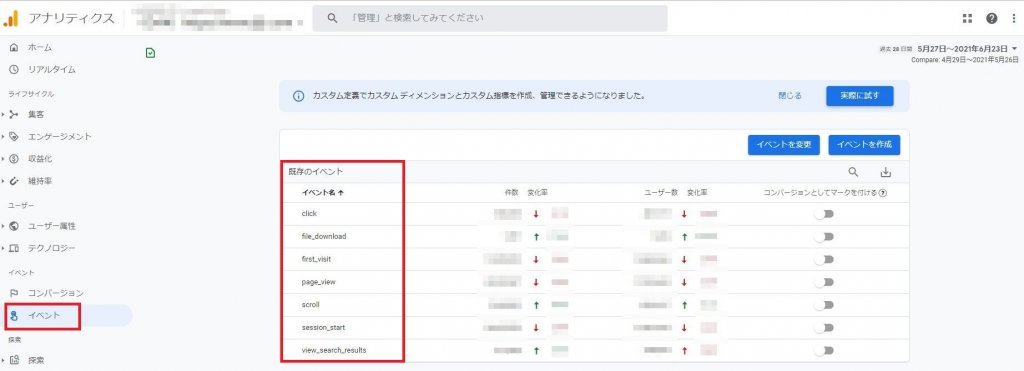
Task: Click the コンバージョン flag icon
Action: (14, 293)
